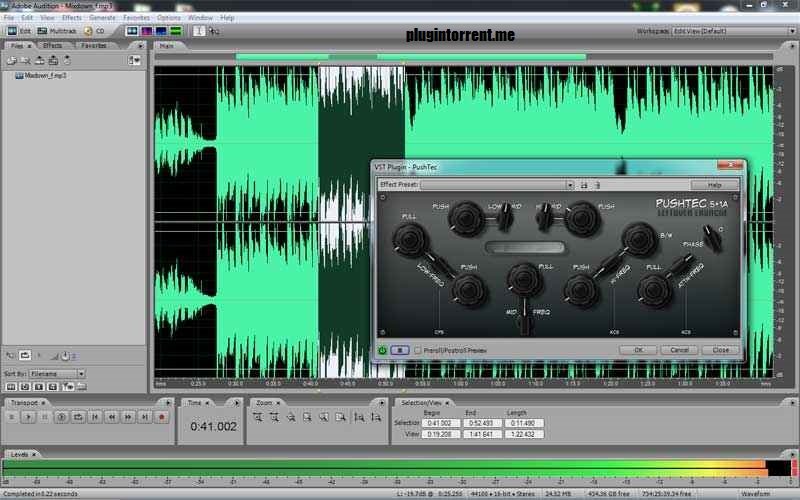Click OK in the PushTec plugin dialog
Viewport: 800px width, 500px height.
pyautogui.click(x=638, y=350)
